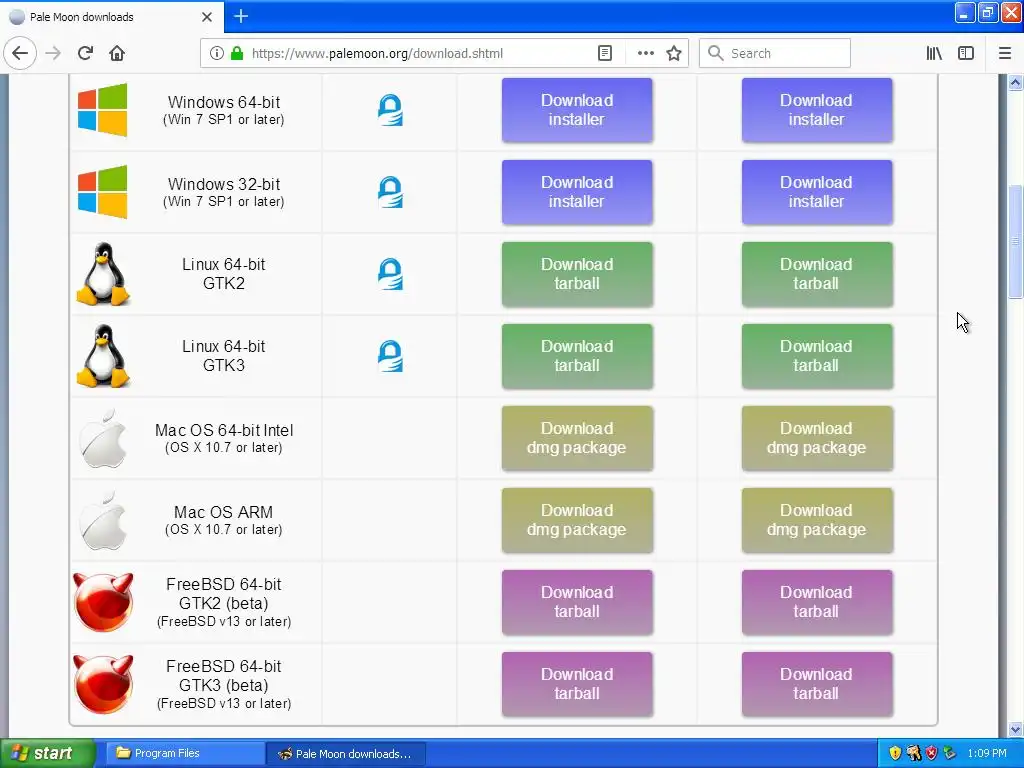The height and width of the screenshot is (768, 1024).
Task: Click the Windows logo in 32-bit row
Action: (x=103, y=192)
